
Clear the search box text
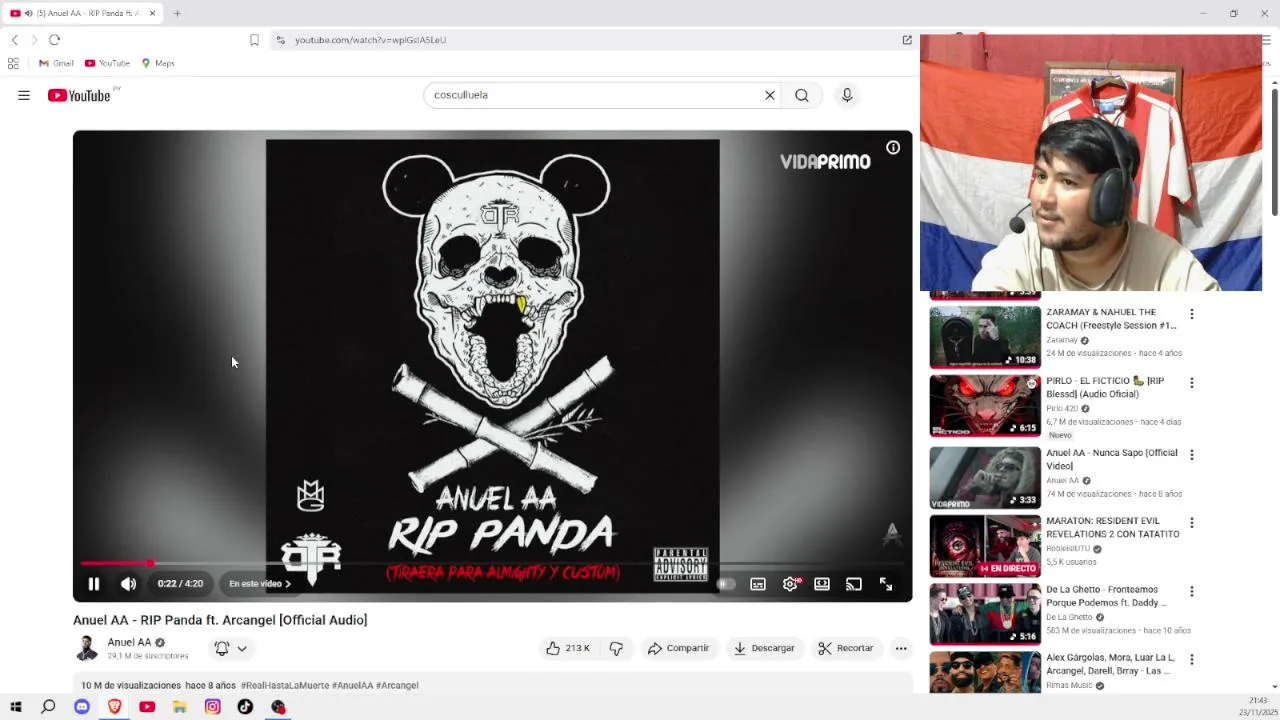770,95
